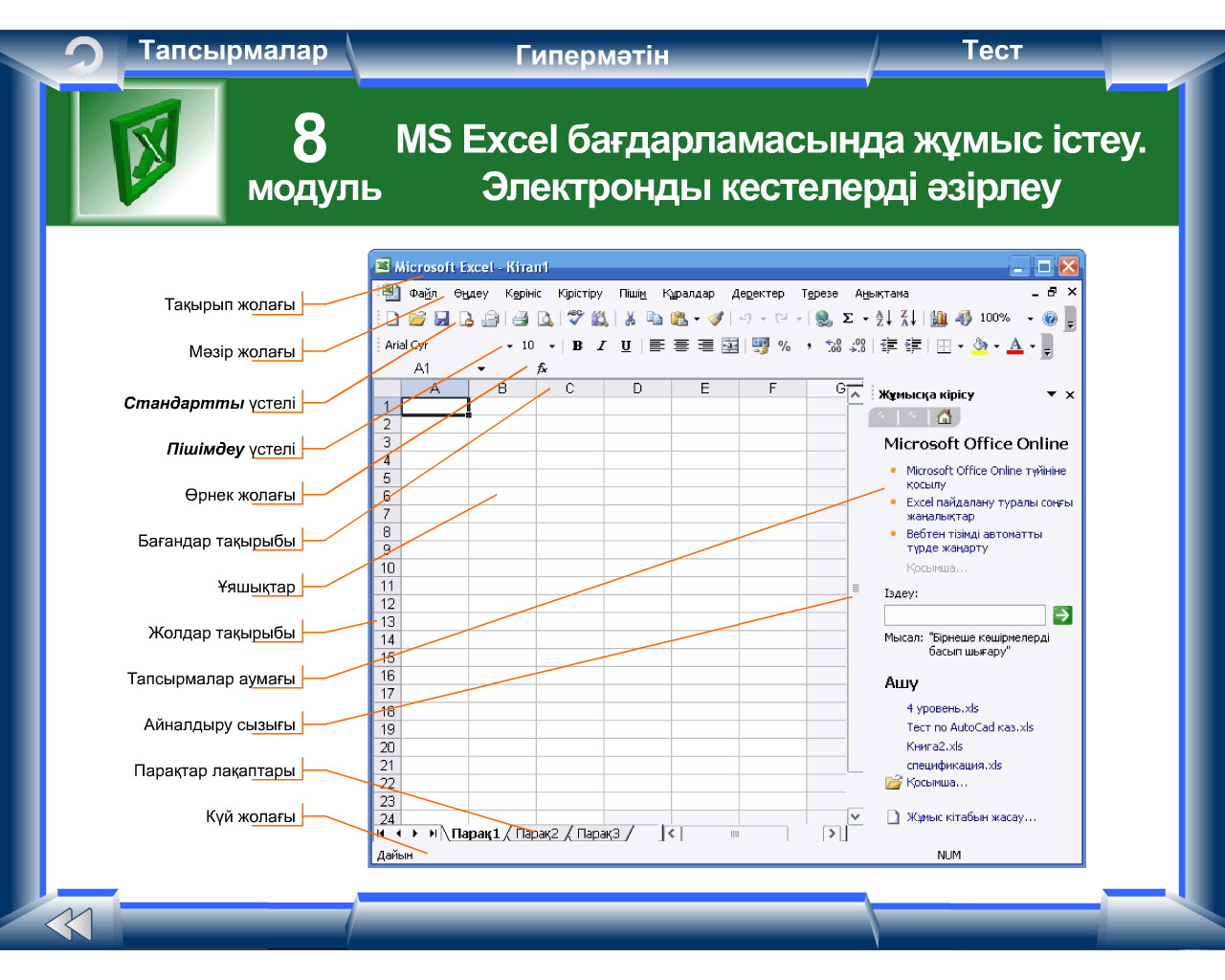Click the Undo arrow icon
The width and height of the screenshot is (1225, 980).
[746, 319]
